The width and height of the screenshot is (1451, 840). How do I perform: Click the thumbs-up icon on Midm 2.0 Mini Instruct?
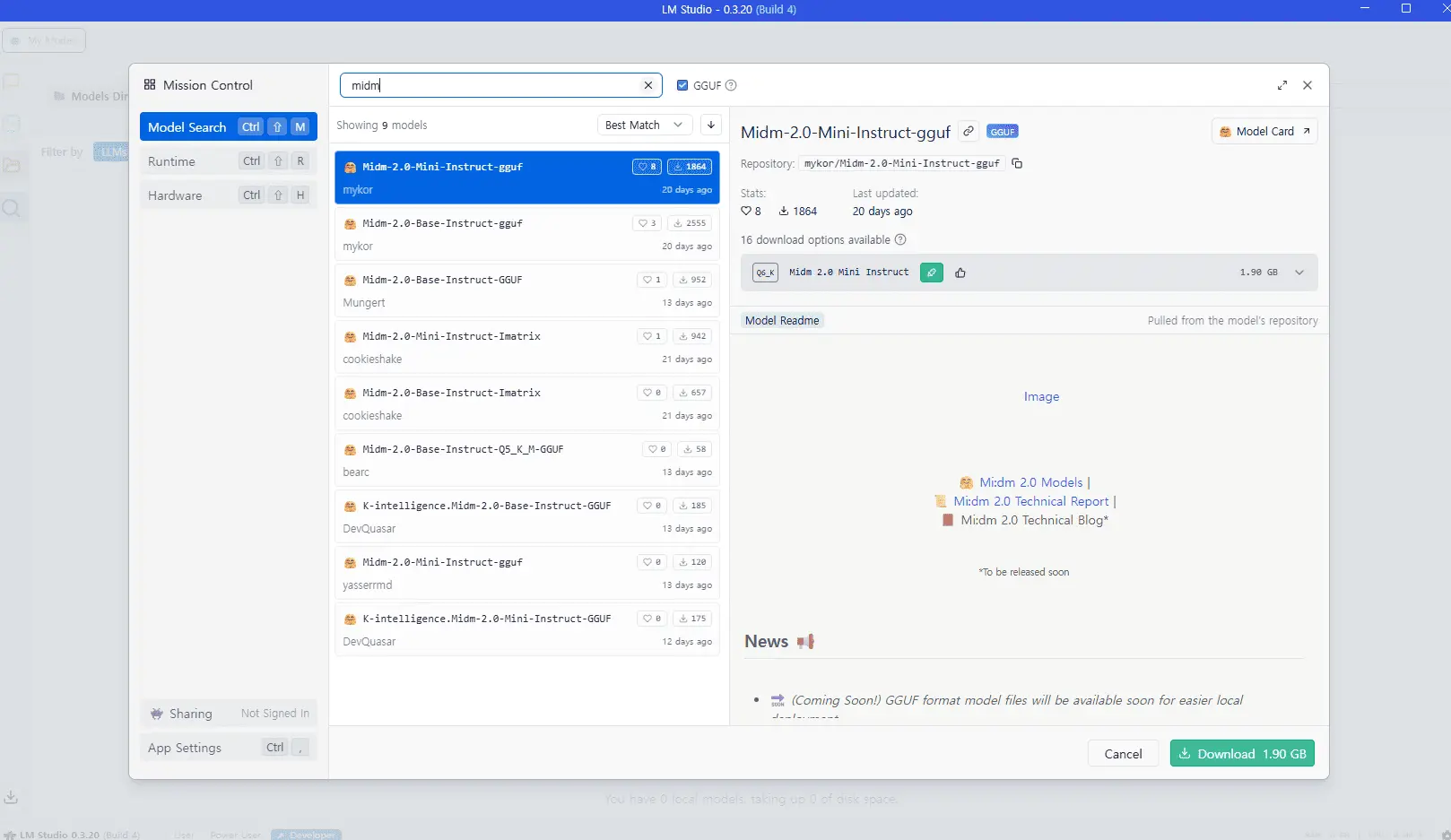coord(960,273)
